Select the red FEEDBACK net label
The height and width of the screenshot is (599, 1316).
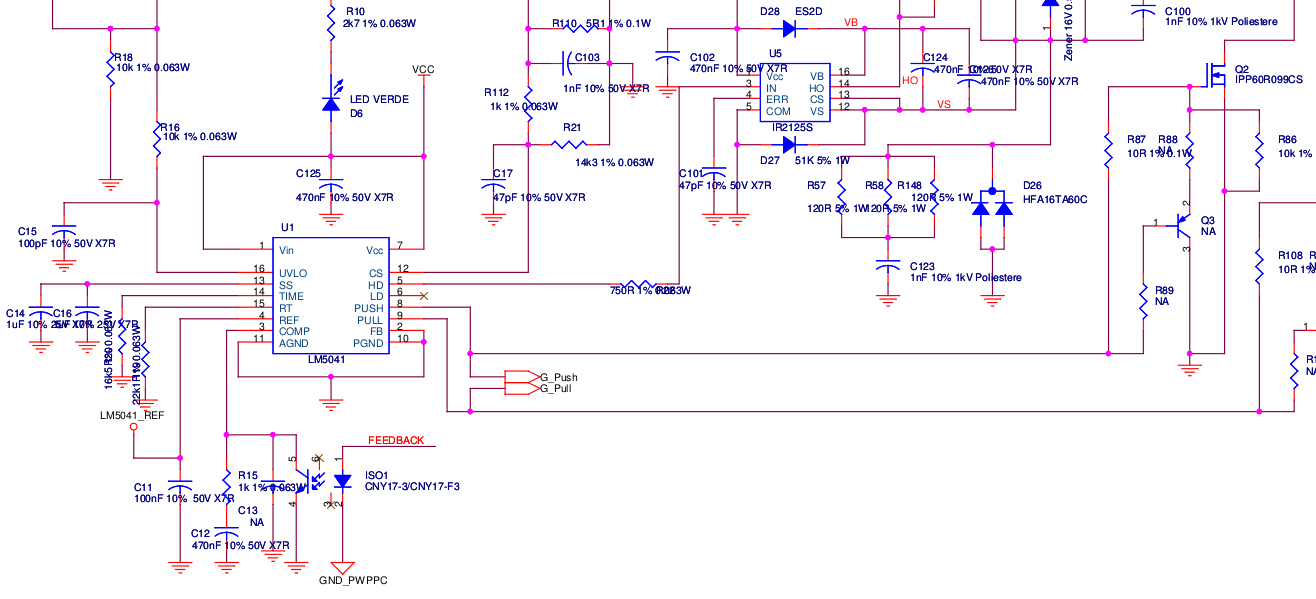pyautogui.click(x=396, y=440)
